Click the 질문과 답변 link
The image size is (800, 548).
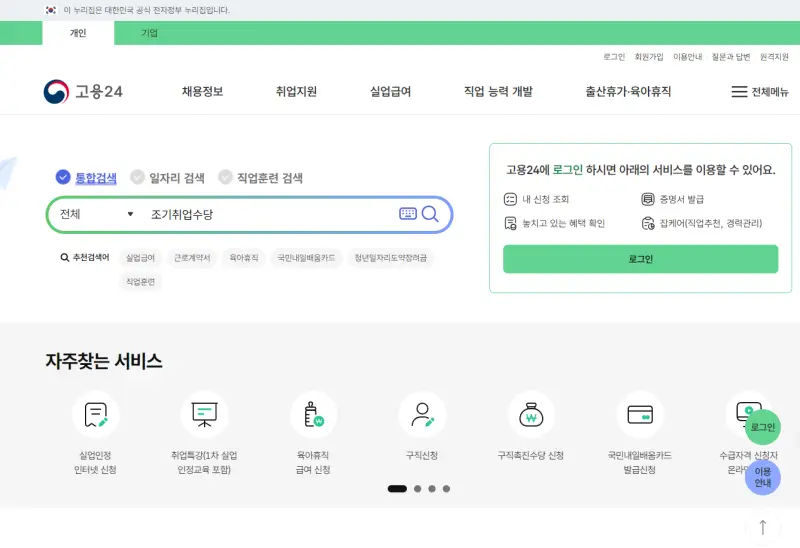point(731,57)
